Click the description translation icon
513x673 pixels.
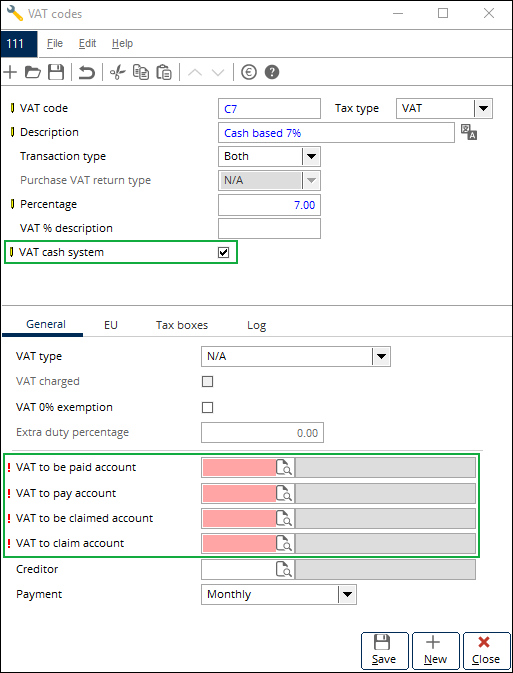tap(469, 132)
